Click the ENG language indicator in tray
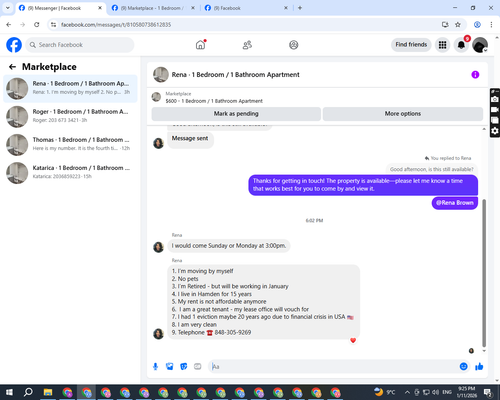 coord(447,392)
